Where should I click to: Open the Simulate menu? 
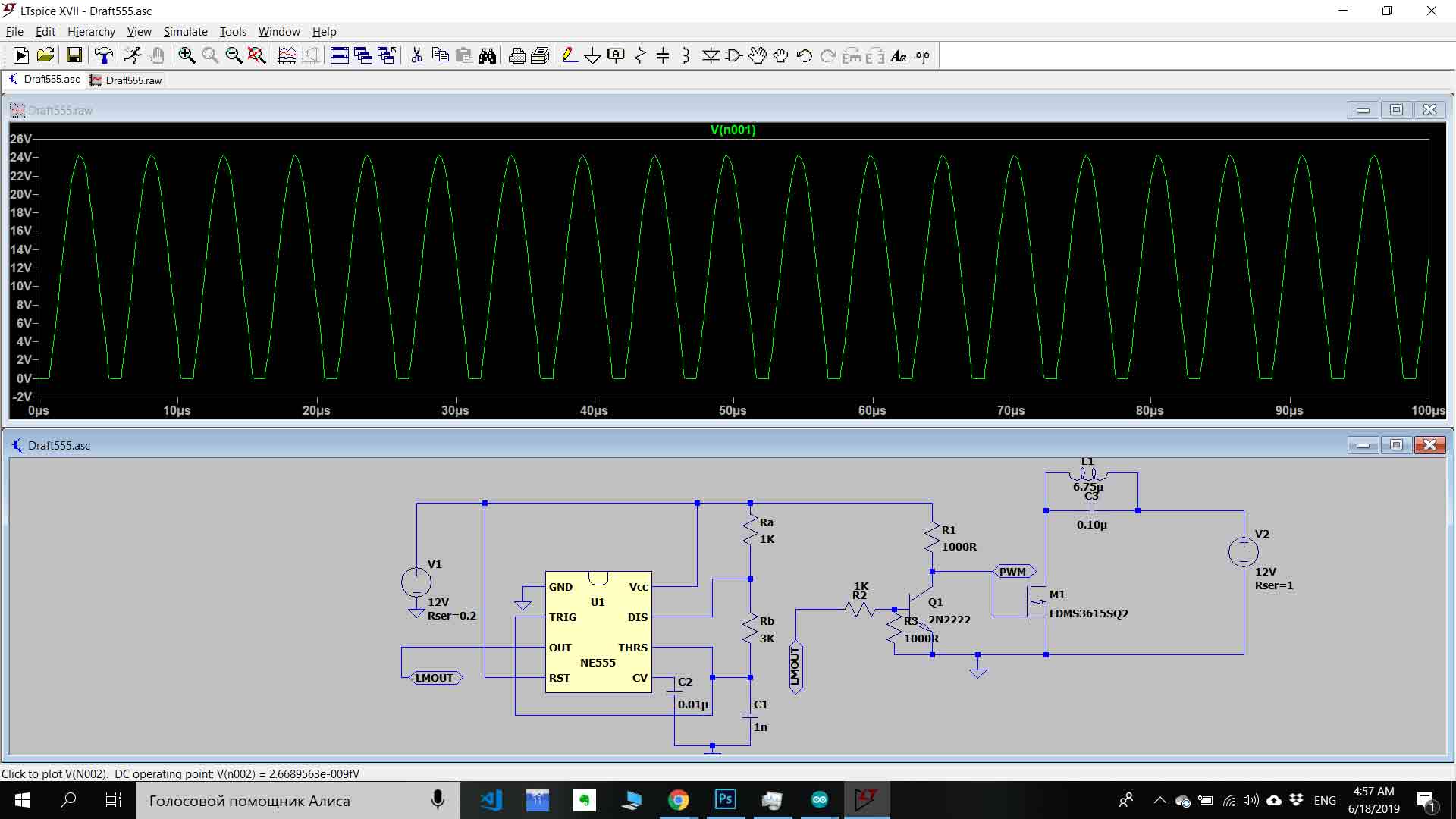point(185,32)
